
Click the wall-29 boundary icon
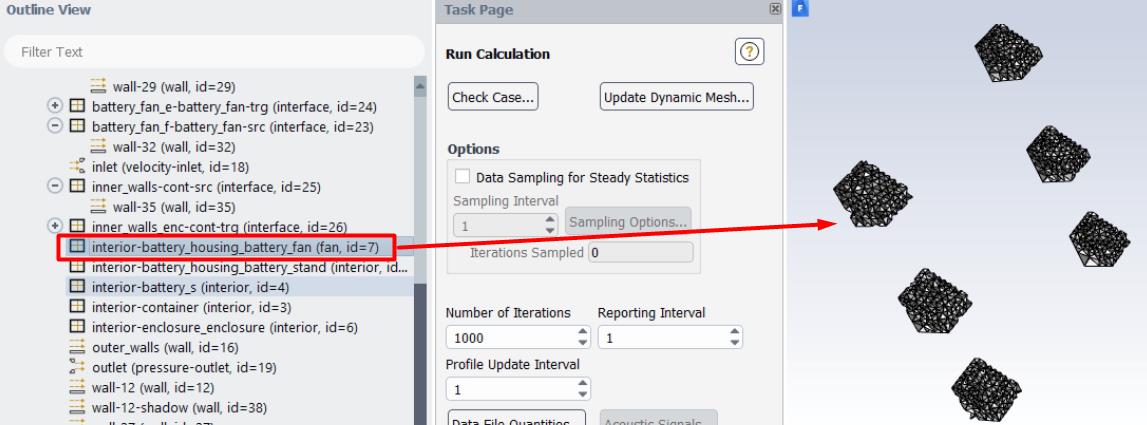98,86
